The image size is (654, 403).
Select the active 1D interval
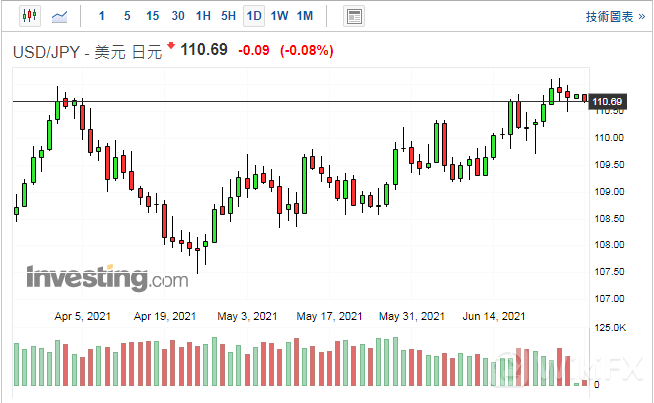tap(254, 16)
